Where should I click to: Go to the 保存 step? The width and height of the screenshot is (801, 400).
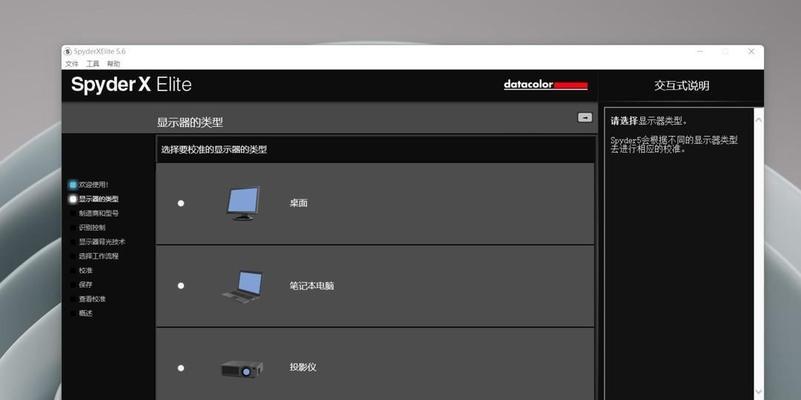85,285
